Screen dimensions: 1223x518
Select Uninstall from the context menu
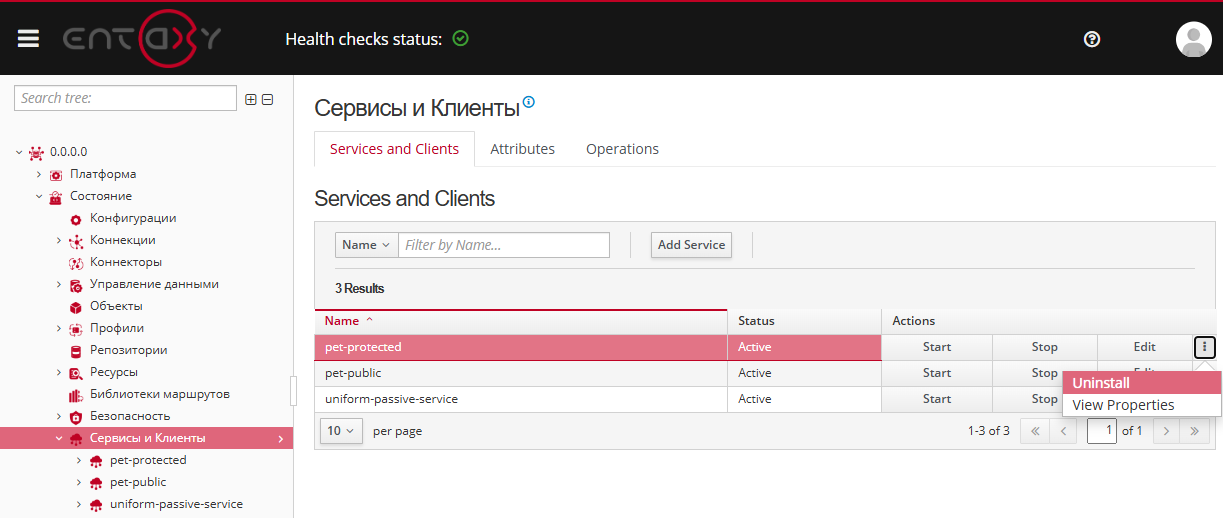pyautogui.click(x=1101, y=383)
